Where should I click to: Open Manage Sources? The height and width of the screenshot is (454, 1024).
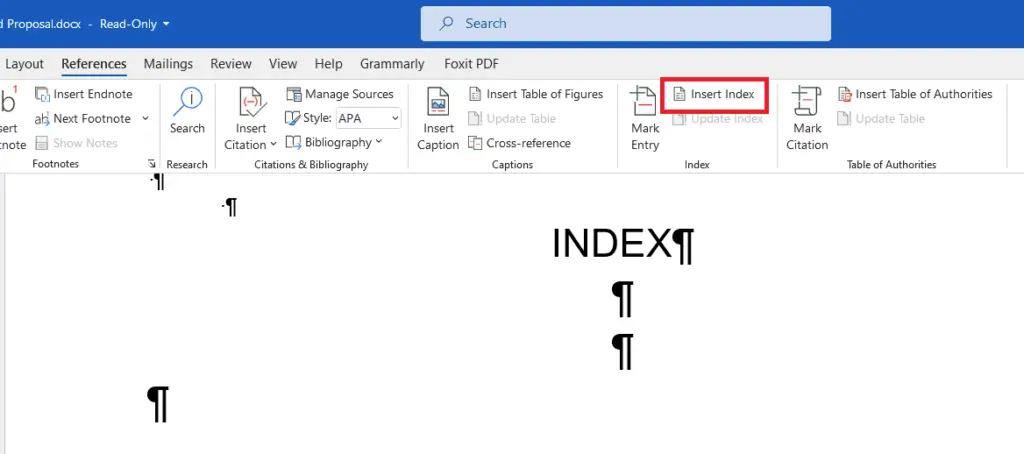coord(340,94)
